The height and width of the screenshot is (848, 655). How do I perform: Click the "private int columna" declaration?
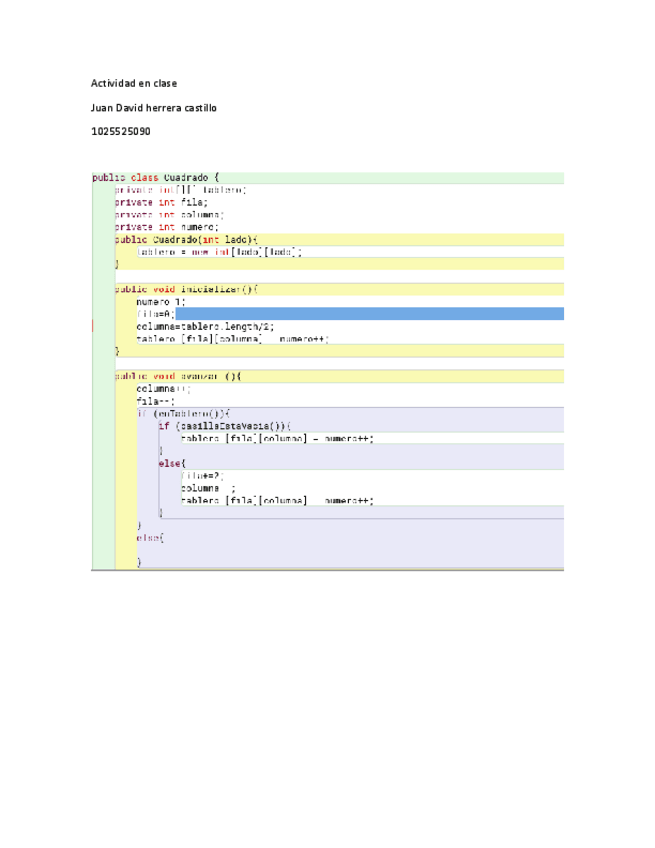[170, 214]
